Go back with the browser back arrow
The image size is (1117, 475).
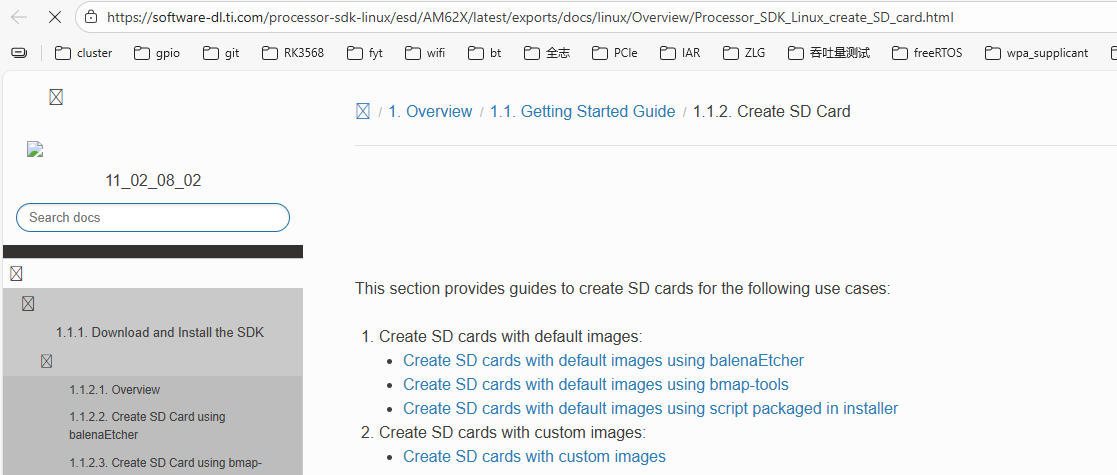coord(19,17)
